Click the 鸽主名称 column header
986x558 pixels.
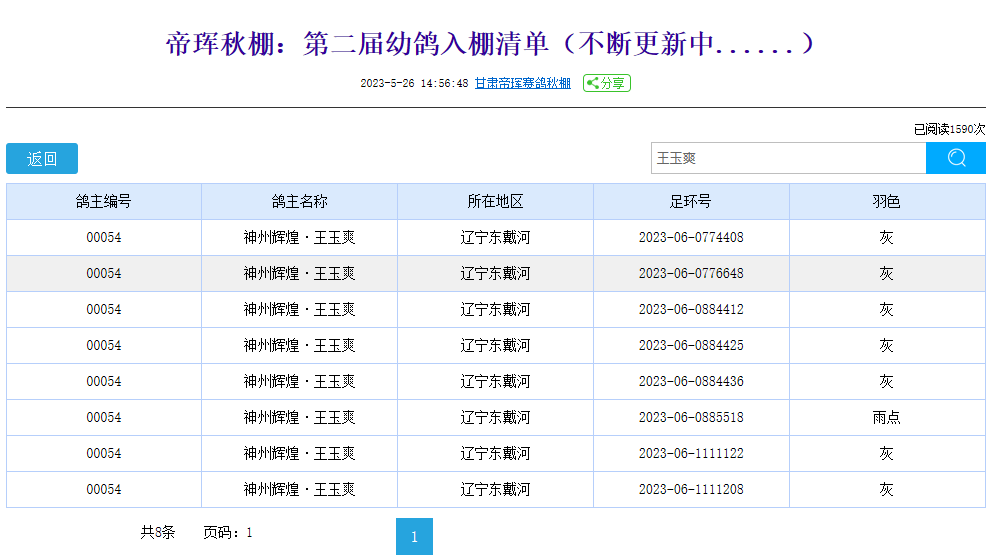pyautogui.click(x=299, y=201)
